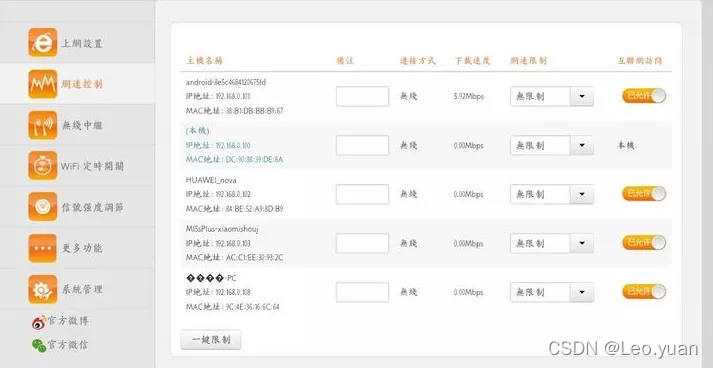Open 更多功能 menu label
This screenshot has width=713, height=368.
click(82, 248)
